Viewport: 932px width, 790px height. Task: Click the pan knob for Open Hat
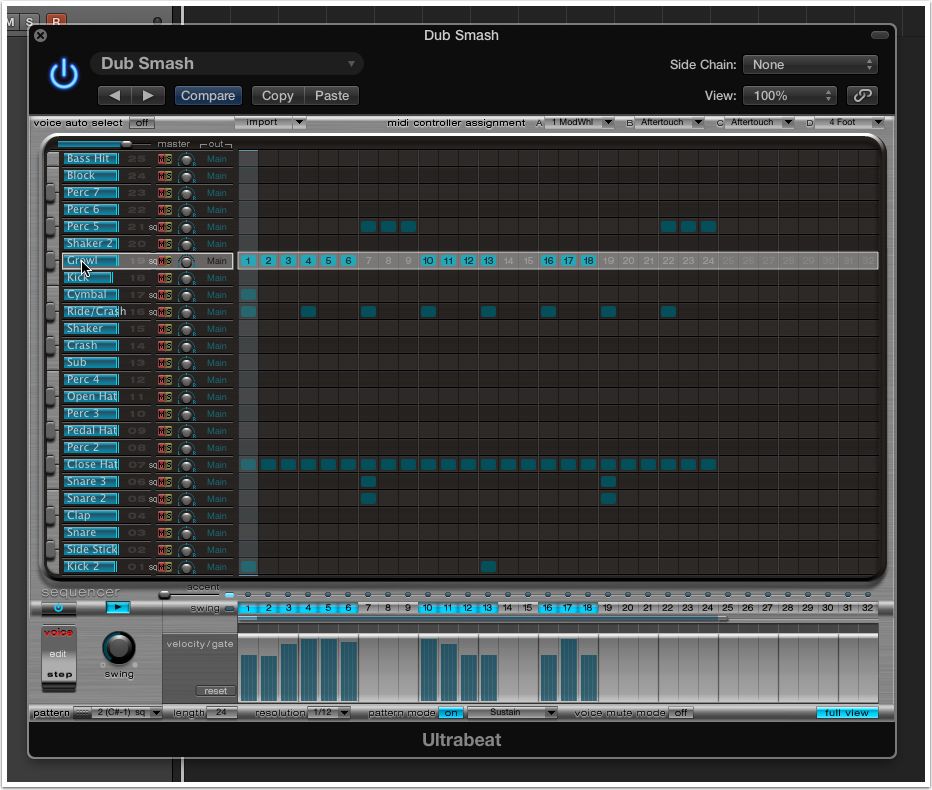pos(187,398)
